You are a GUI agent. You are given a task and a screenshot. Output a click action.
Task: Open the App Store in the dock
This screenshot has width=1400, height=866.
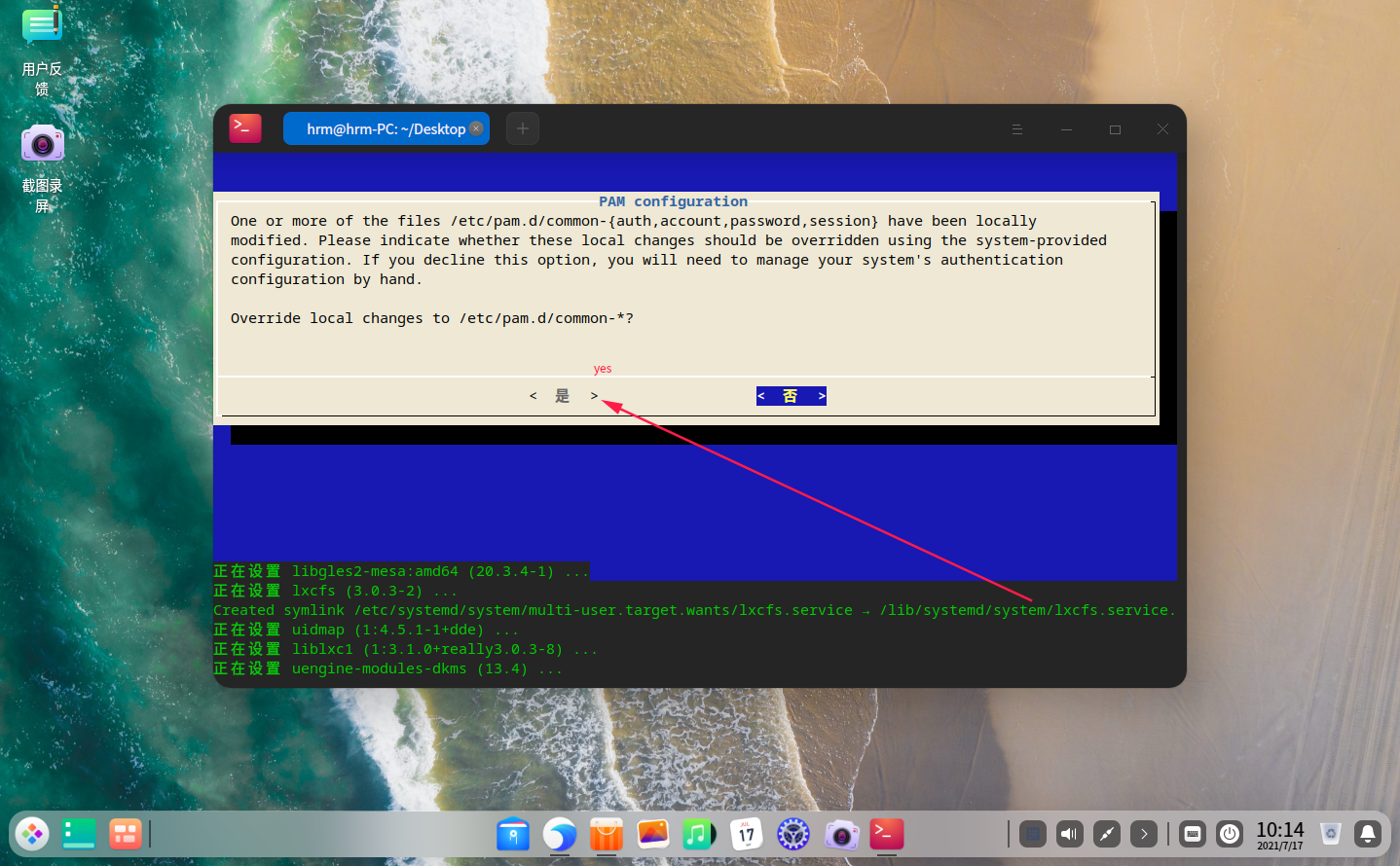pos(607,834)
